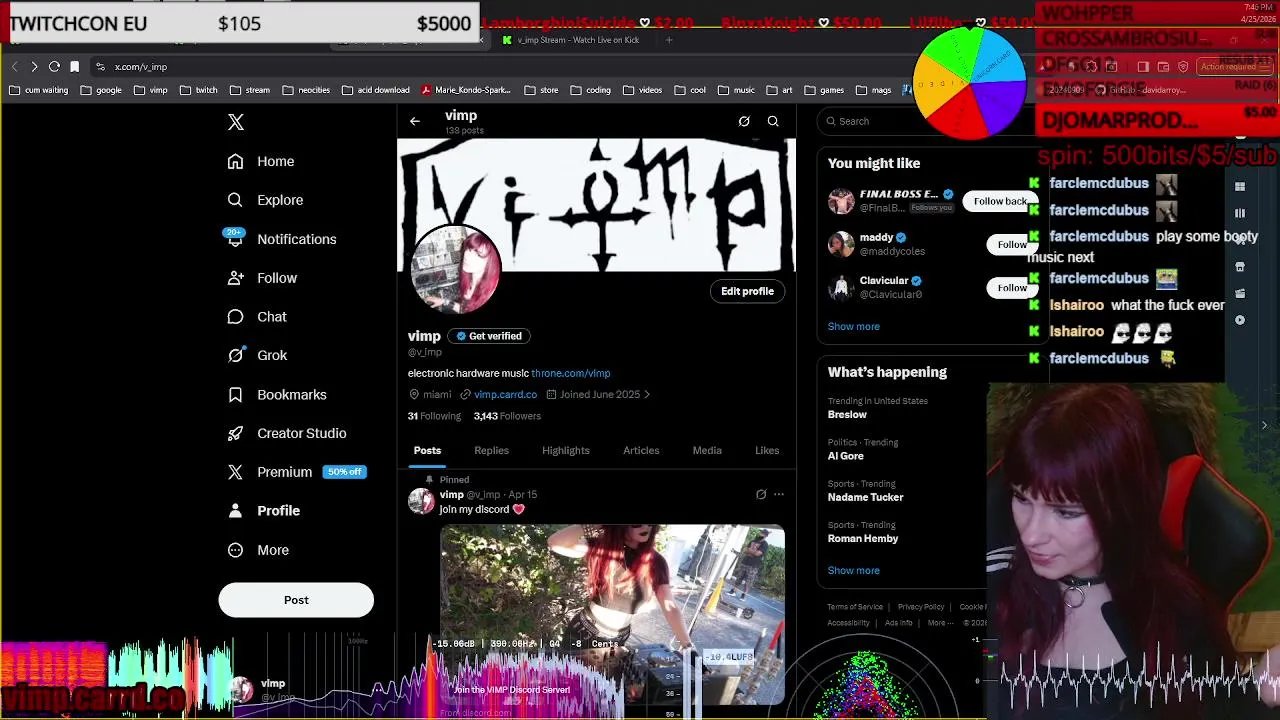Image resolution: width=1280 pixels, height=720 pixels.
Task: Open the coding bookmarks folder
Action: coord(590,90)
